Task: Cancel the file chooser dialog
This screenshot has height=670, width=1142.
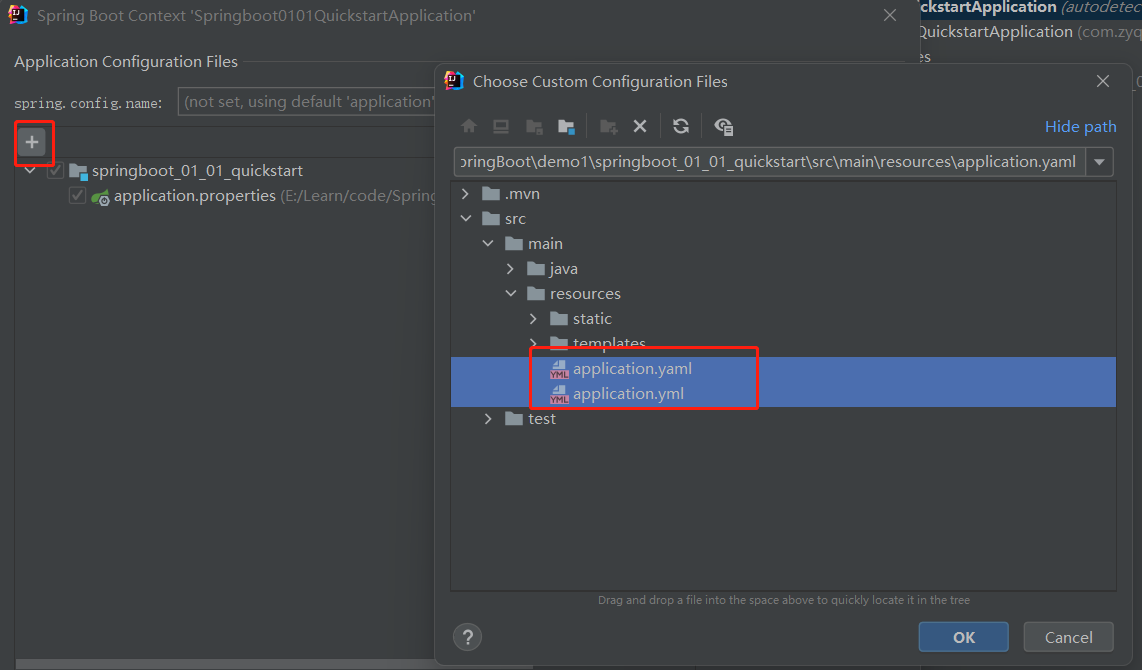Action: coord(1068,637)
